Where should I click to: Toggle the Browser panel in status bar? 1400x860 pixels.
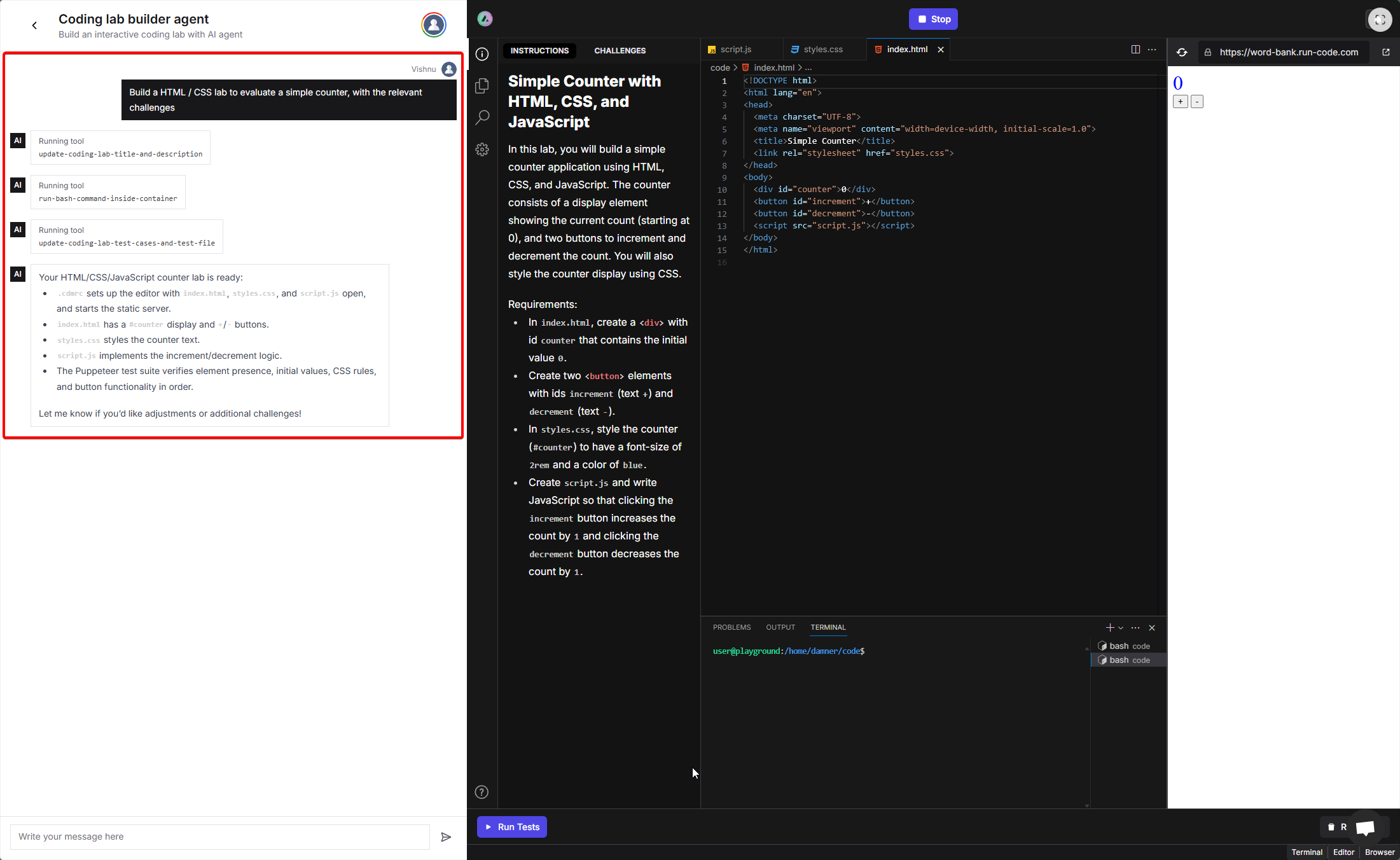coord(1379,852)
